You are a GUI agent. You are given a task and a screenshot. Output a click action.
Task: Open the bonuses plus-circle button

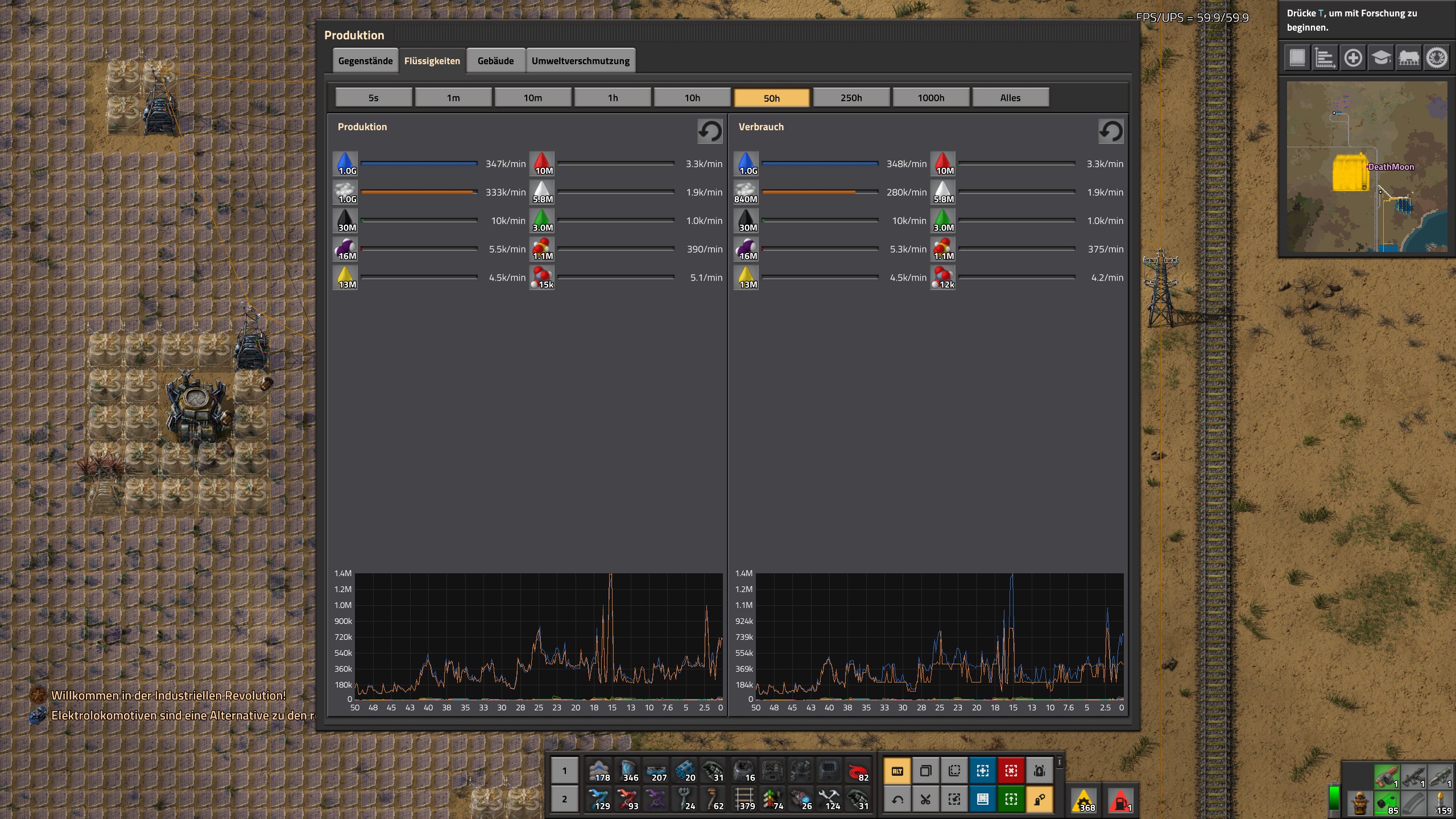(1353, 57)
